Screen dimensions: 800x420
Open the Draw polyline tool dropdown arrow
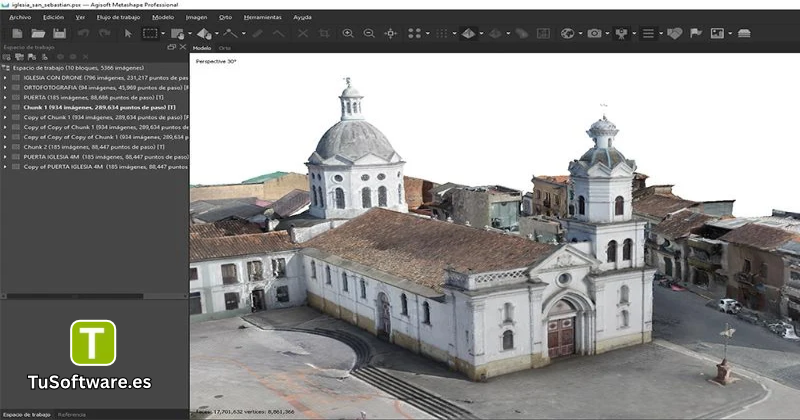[x=243, y=34]
